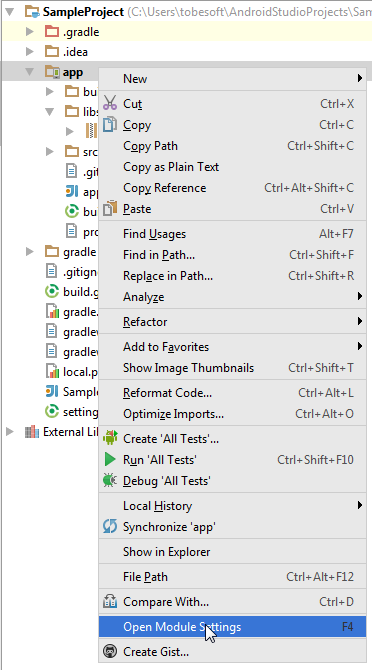This screenshot has width=372, height=670.
Task: Click the Paste icon in context menu
Action: (110, 209)
